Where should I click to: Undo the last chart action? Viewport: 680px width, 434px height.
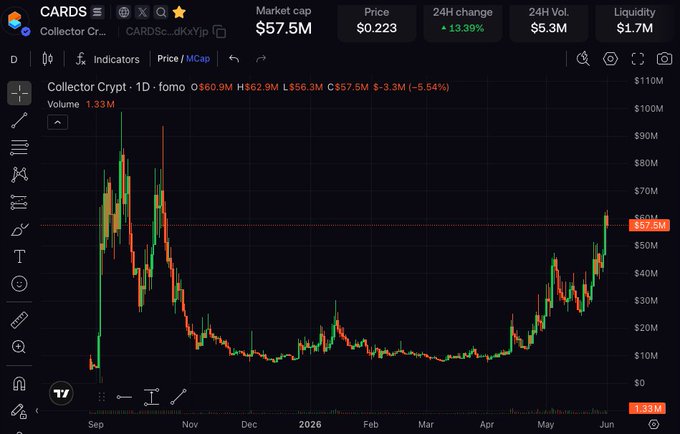pyautogui.click(x=234, y=59)
